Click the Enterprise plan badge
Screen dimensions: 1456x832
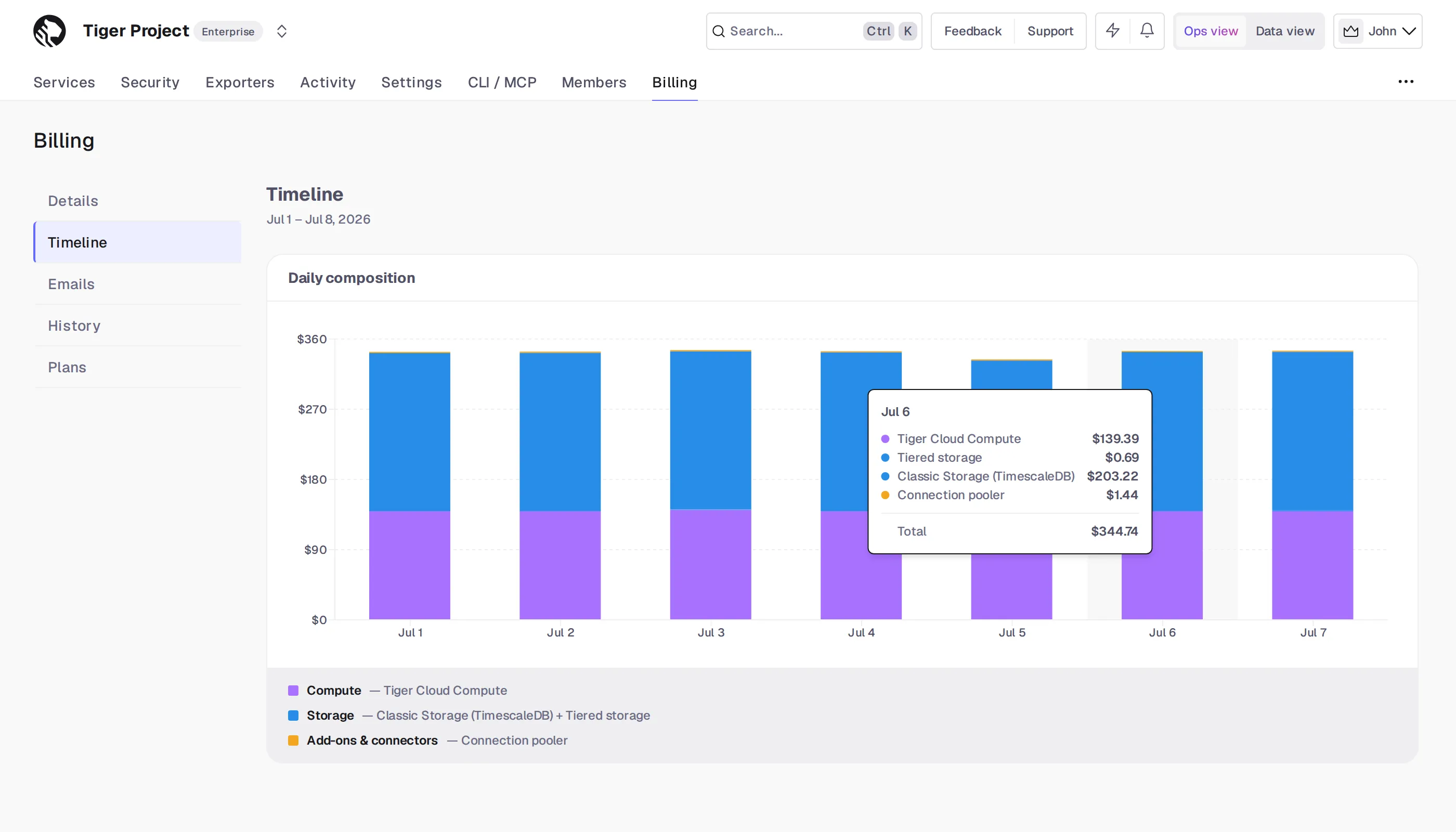(x=227, y=31)
